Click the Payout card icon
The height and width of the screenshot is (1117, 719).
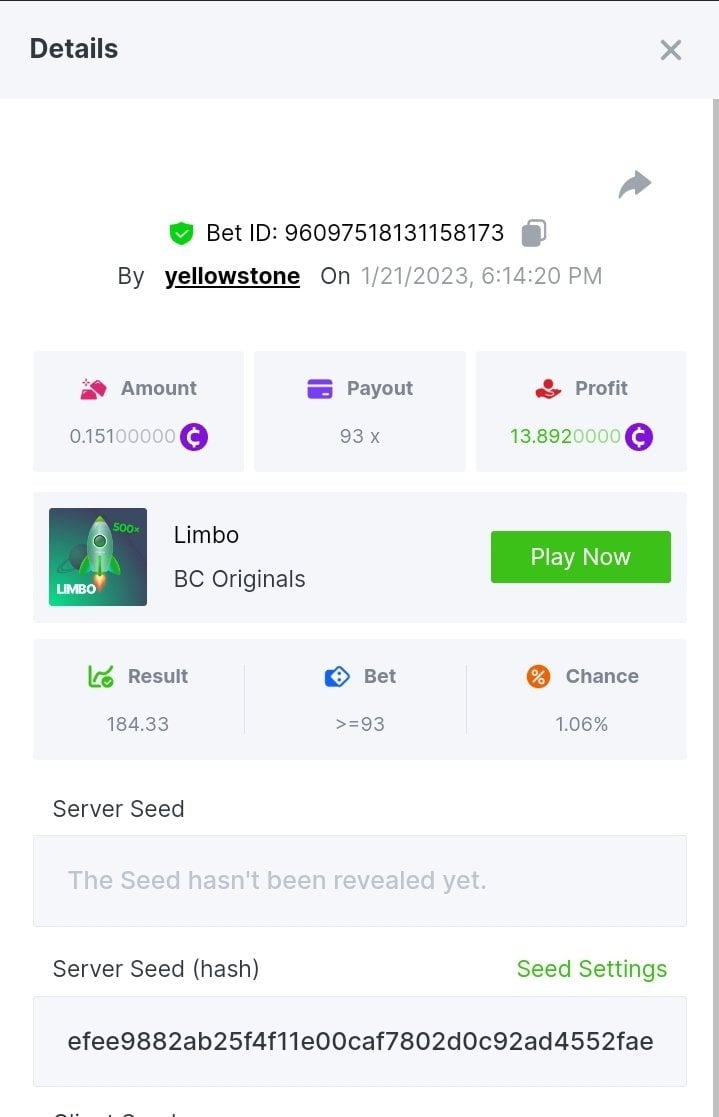320,389
